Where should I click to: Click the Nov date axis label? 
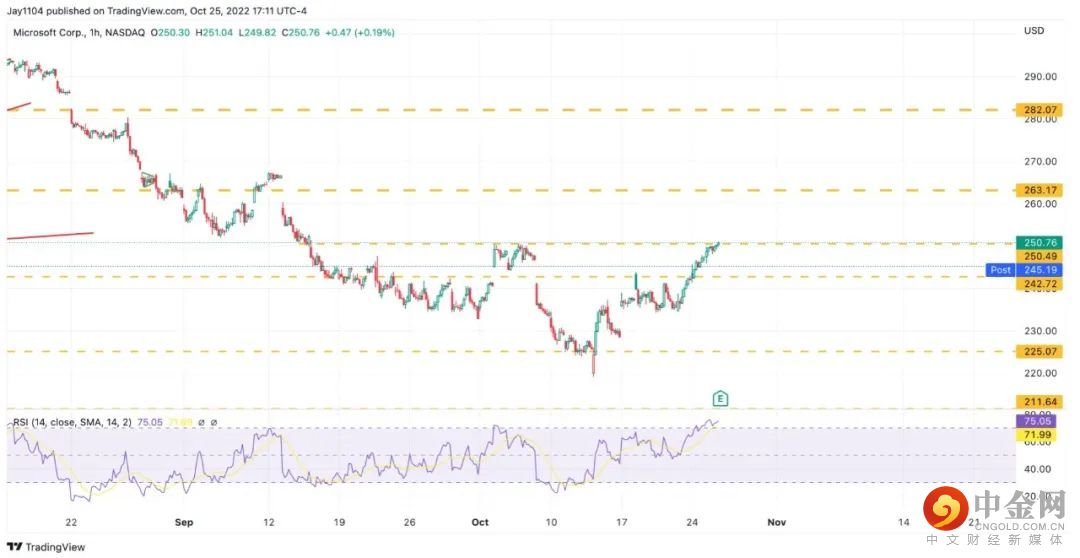click(x=776, y=522)
